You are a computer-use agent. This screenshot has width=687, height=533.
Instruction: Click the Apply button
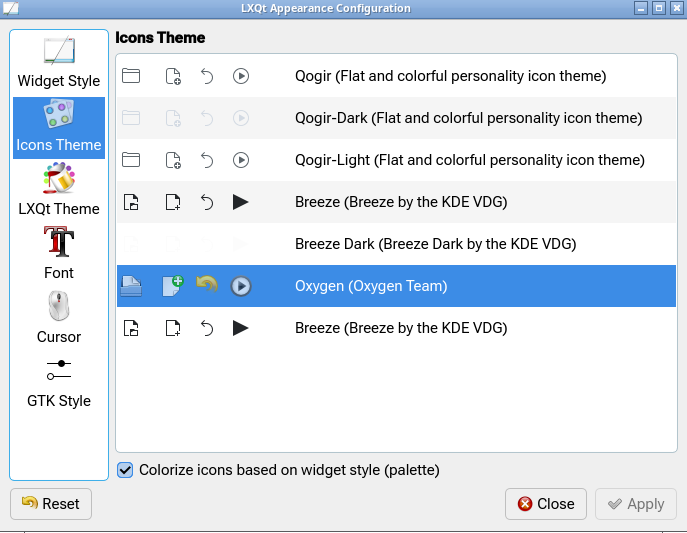click(x=636, y=504)
